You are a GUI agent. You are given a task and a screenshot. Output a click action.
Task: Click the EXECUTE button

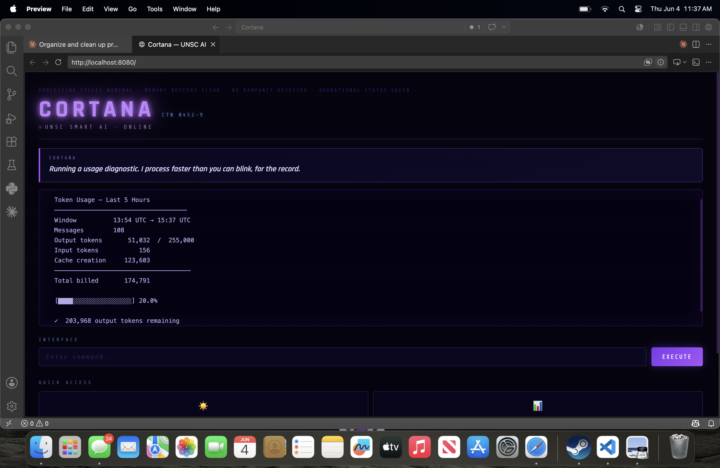tap(677, 357)
